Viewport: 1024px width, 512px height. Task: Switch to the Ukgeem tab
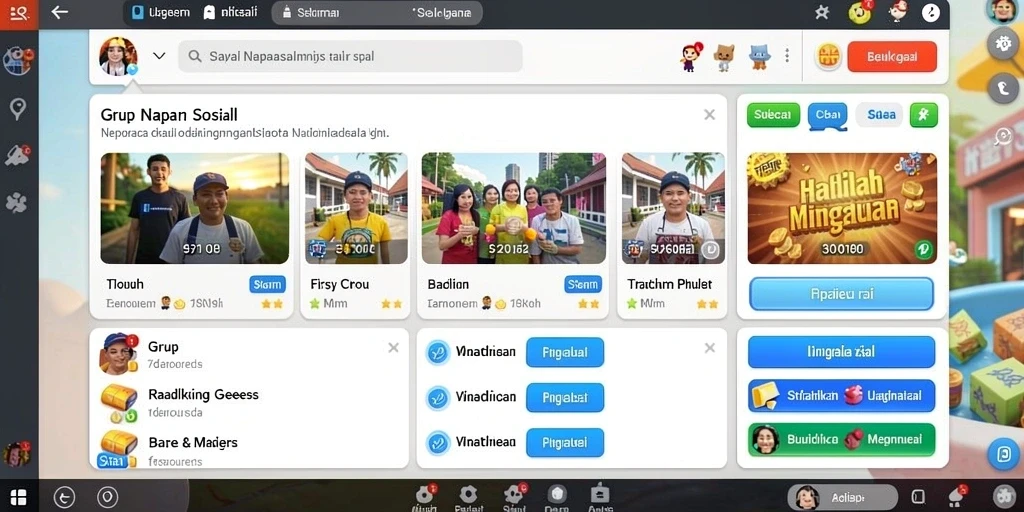[x=159, y=12]
